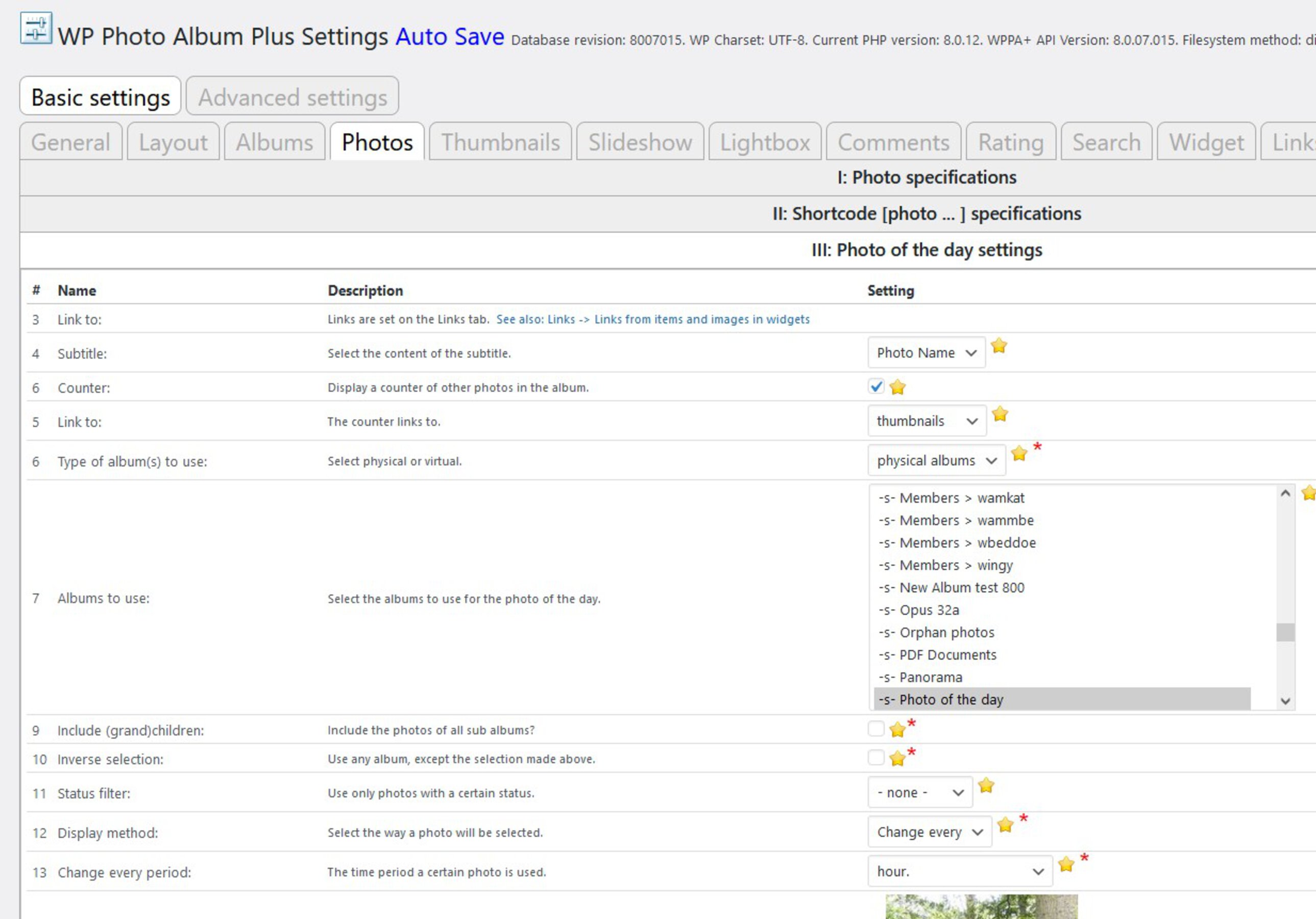Uncheck the Counter checkbox
The image size is (1316, 919).
pos(876,386)
